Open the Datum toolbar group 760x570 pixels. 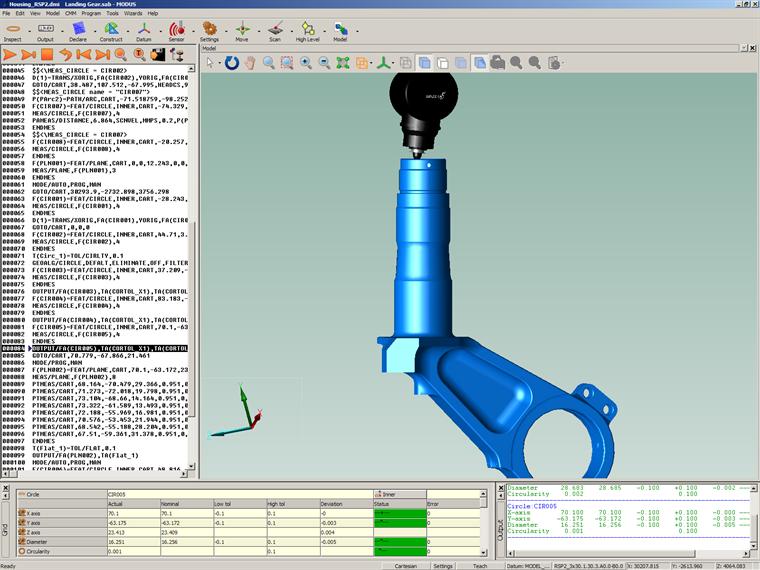pos(143,32)
